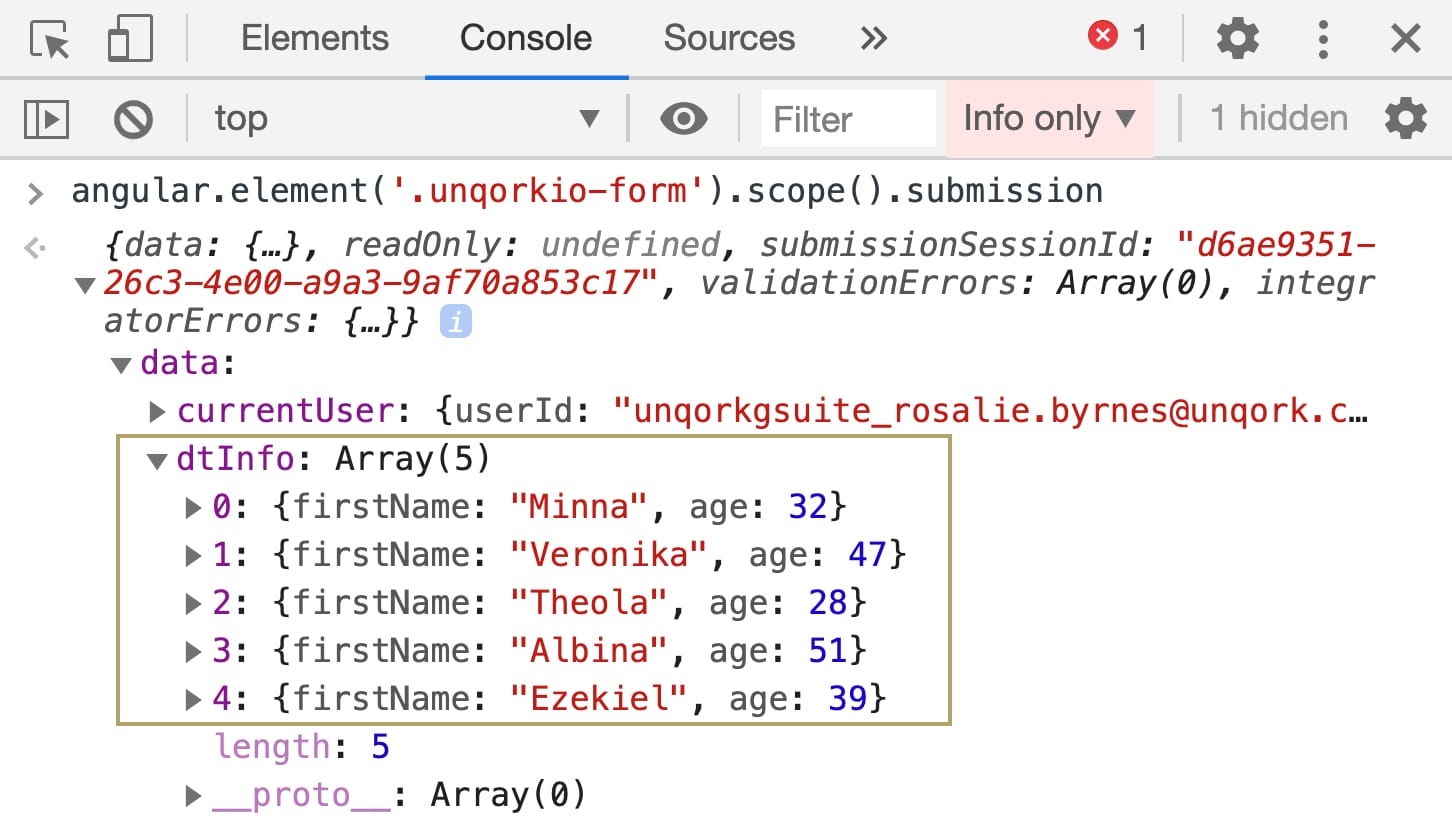Screen dimensions: 1452x820
Task: Show more tabs via double chevron
Action: pos(873,39)
